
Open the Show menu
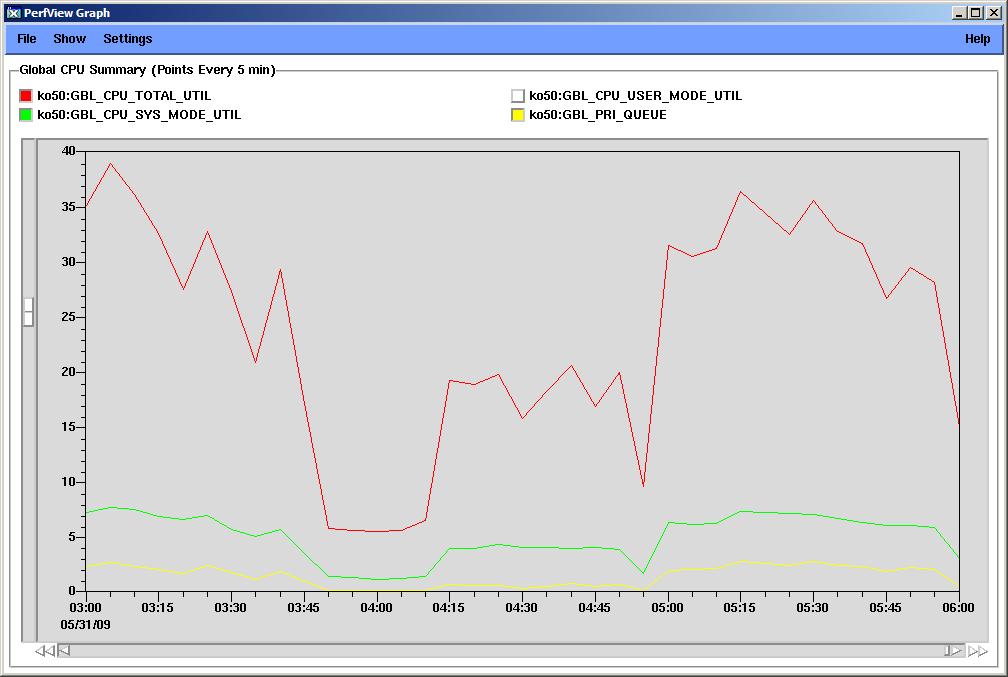point(70,39)
